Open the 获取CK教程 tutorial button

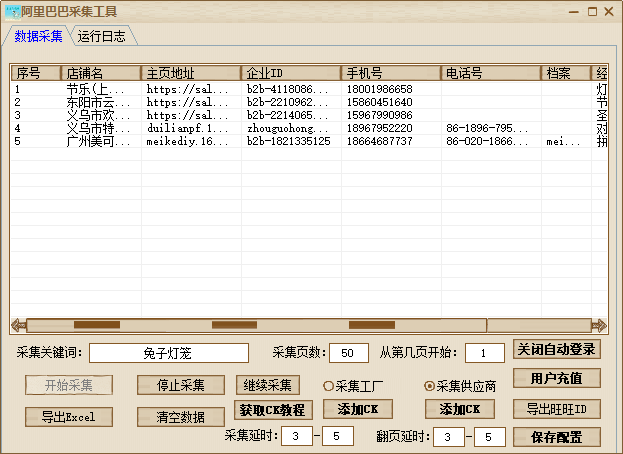[x=274, y=409]
